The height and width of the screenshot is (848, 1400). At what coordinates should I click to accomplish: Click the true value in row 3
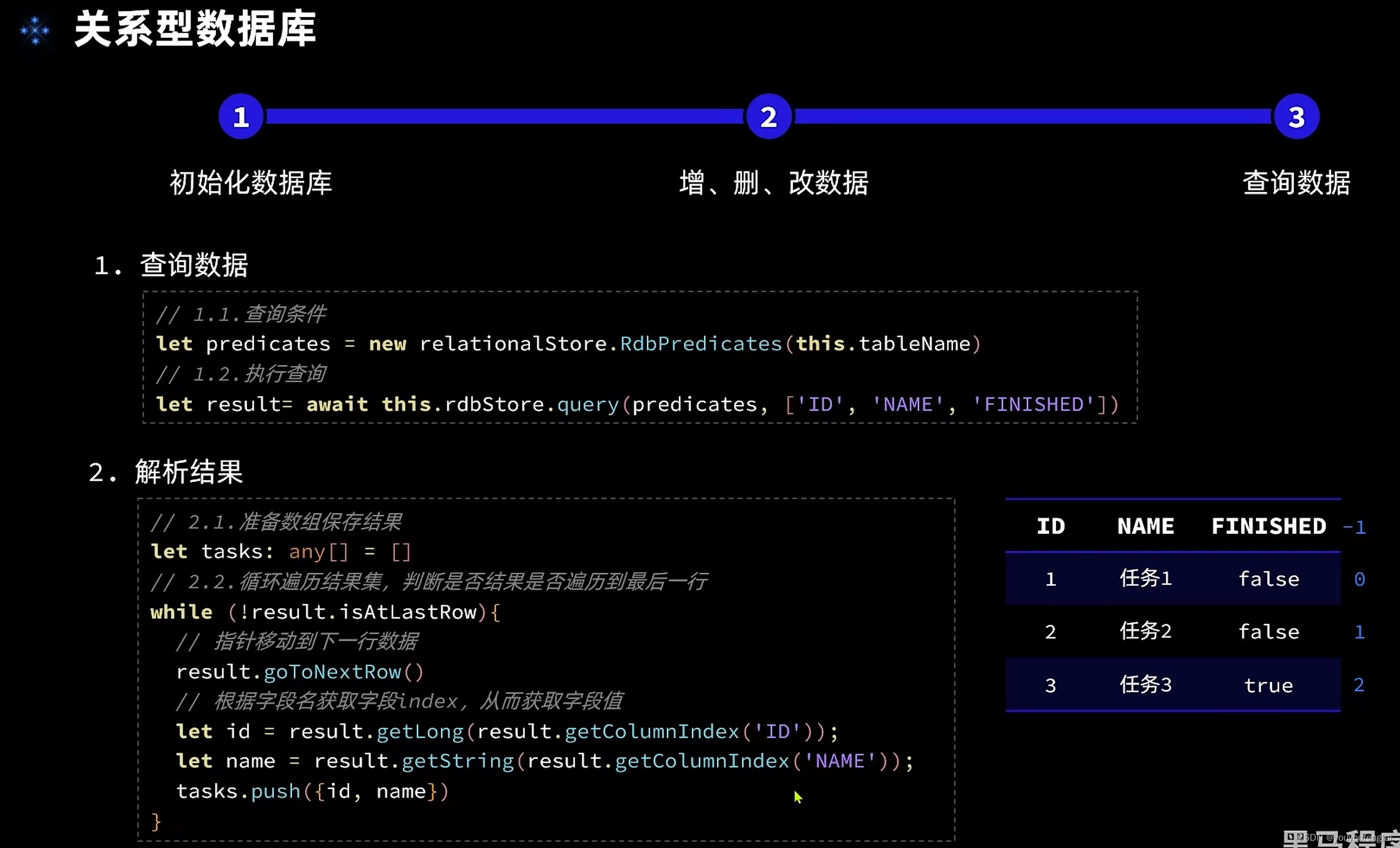point(1269,685)
